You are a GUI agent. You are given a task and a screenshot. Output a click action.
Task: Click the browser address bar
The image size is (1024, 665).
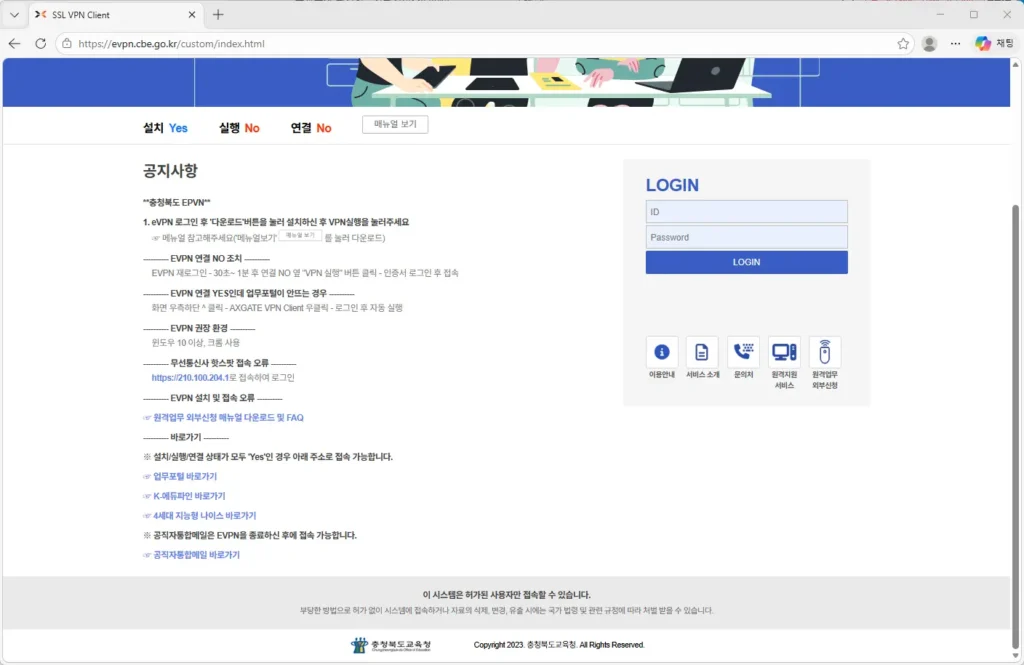pyautogui.click(x=400, y=43)
